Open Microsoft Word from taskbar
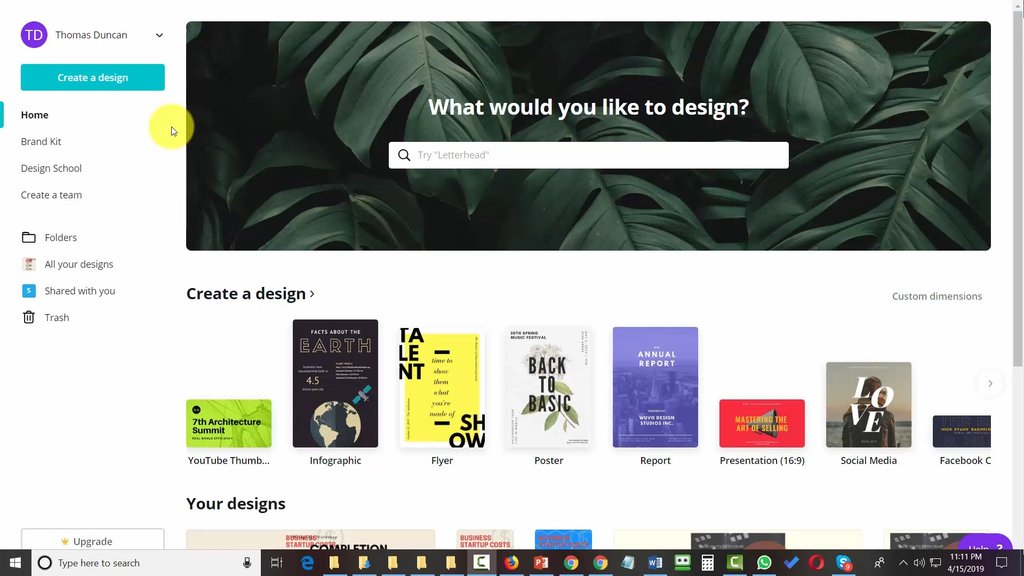Screen dimensions: 1024x576 [655, 562]
